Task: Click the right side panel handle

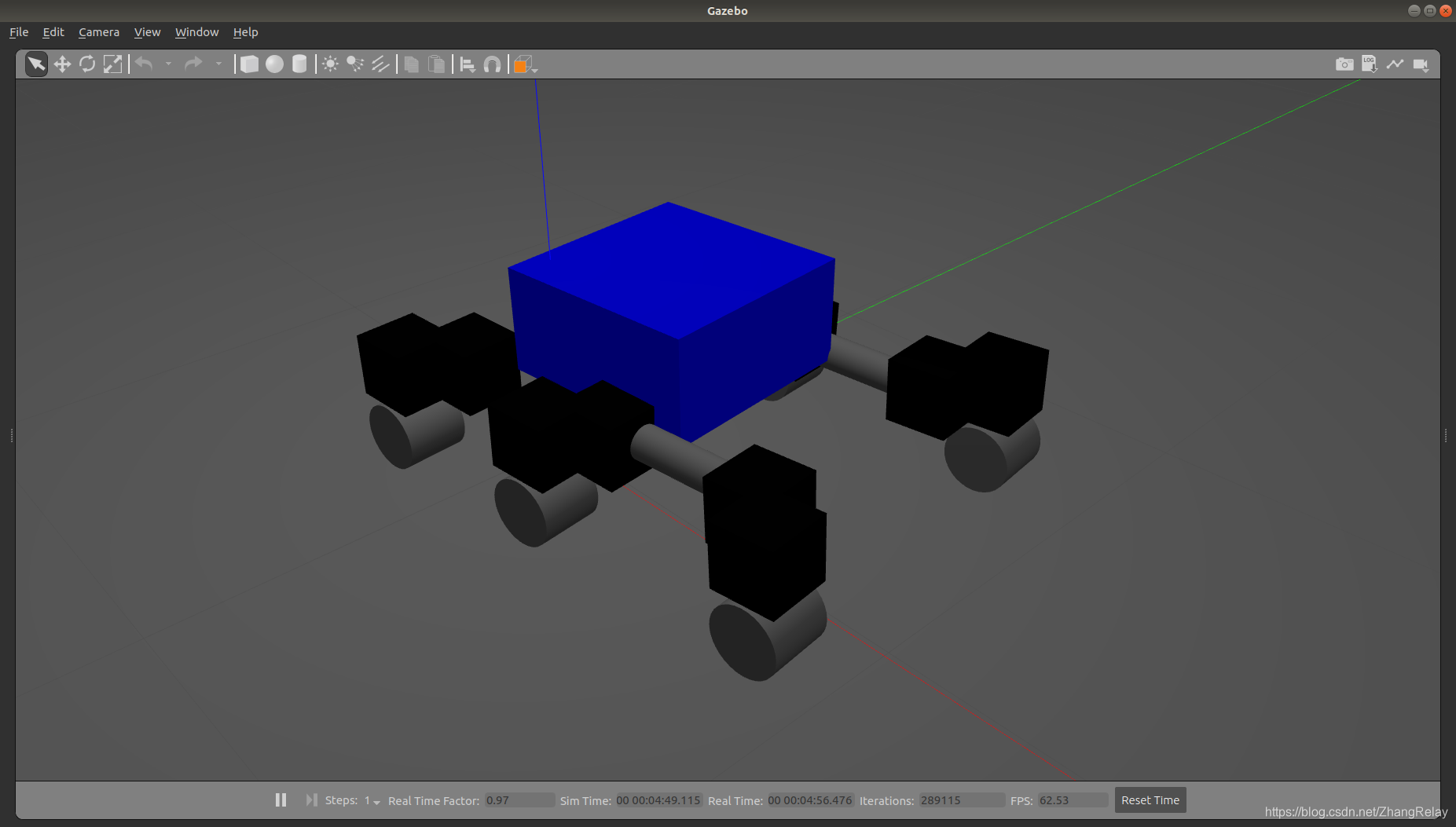Action: (1446, 435)
